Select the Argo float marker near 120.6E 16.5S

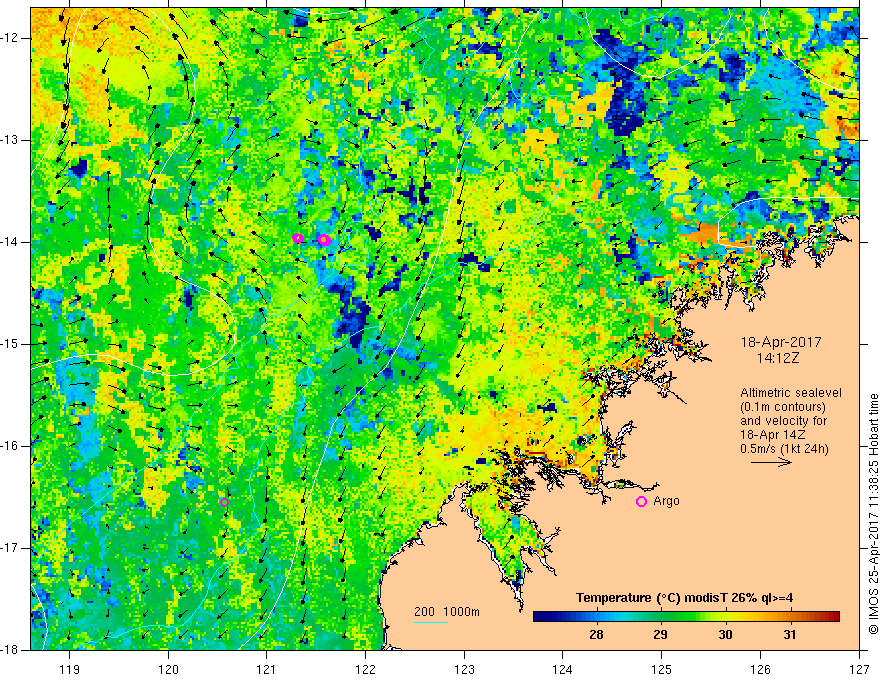(224, 502)
